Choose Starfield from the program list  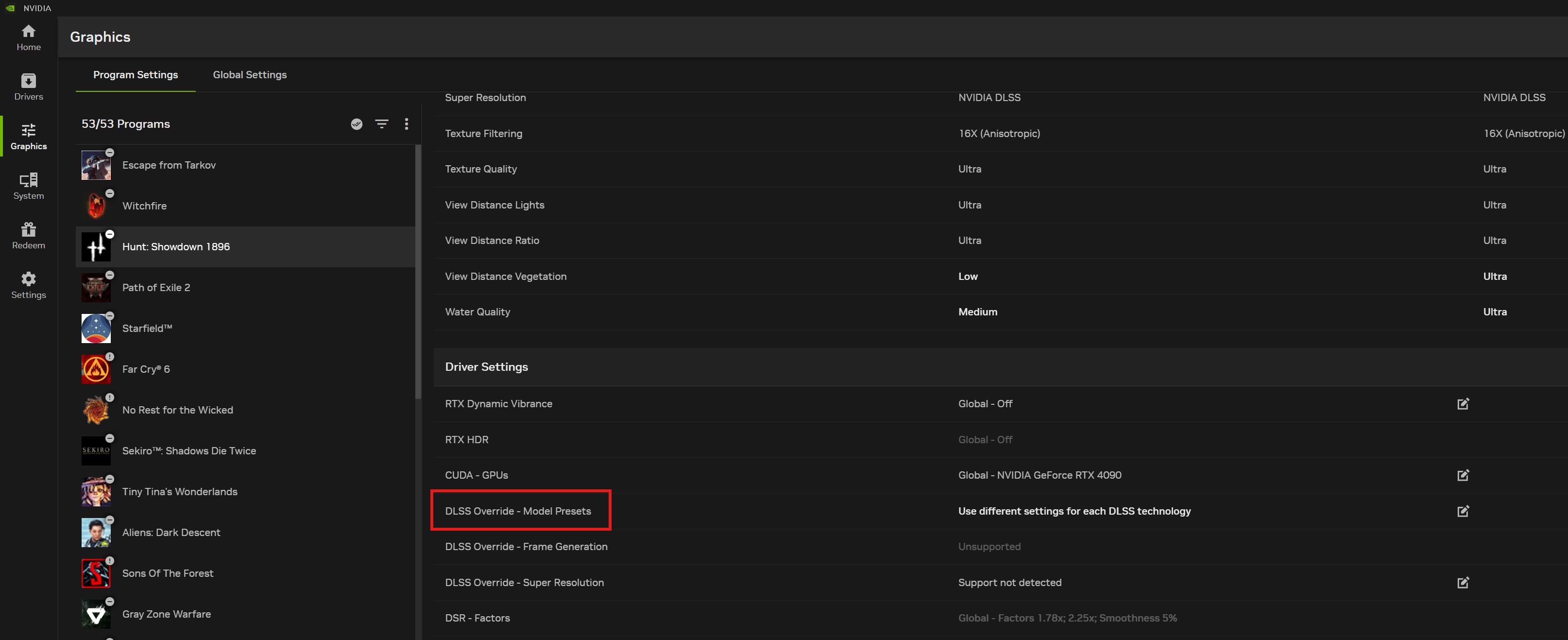(147, 328)
